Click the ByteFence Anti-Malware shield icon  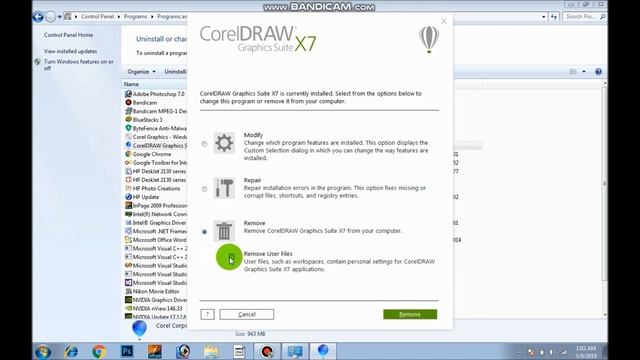click(x=128, y=128)
